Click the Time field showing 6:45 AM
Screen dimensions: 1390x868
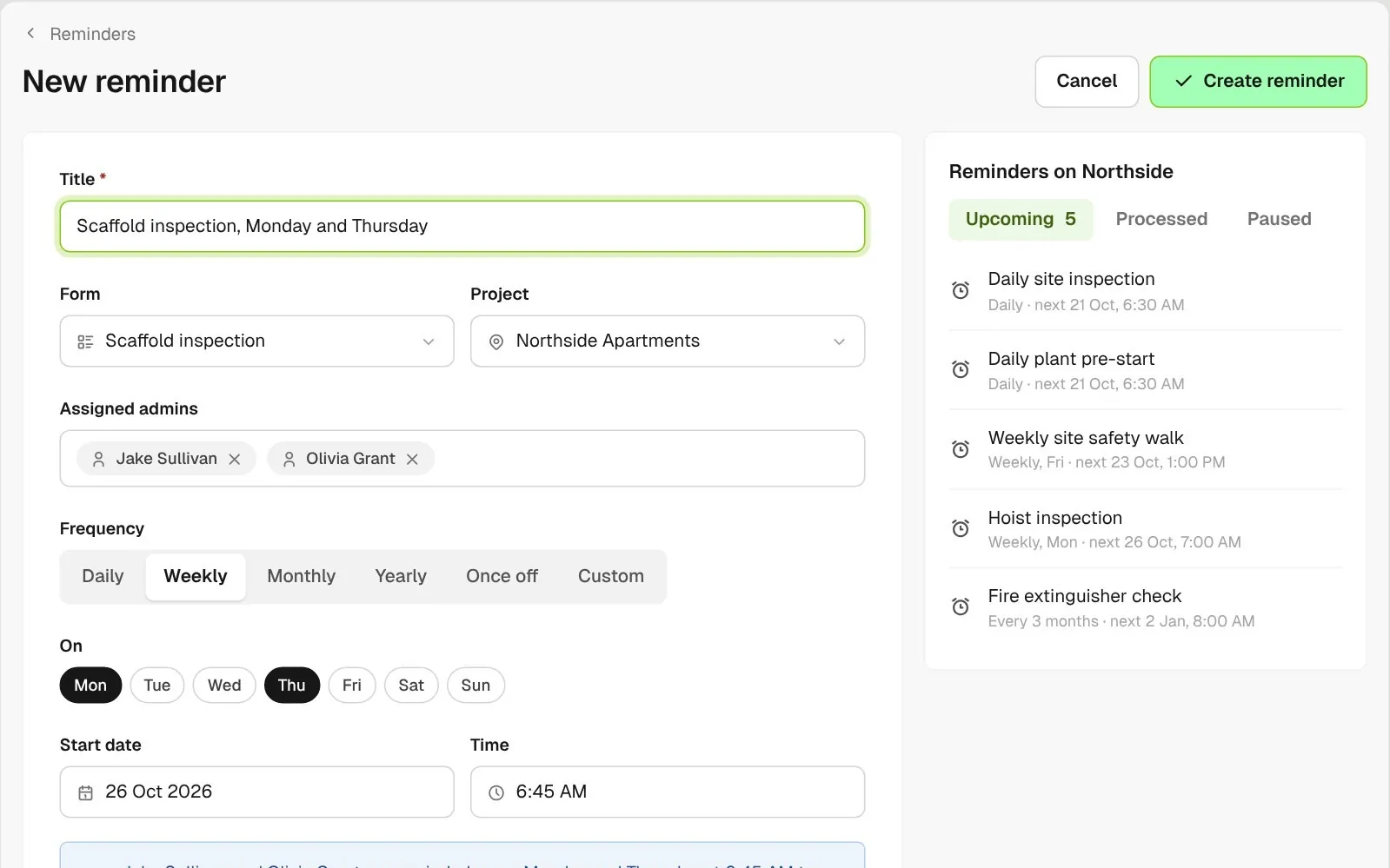pos(668,792)
